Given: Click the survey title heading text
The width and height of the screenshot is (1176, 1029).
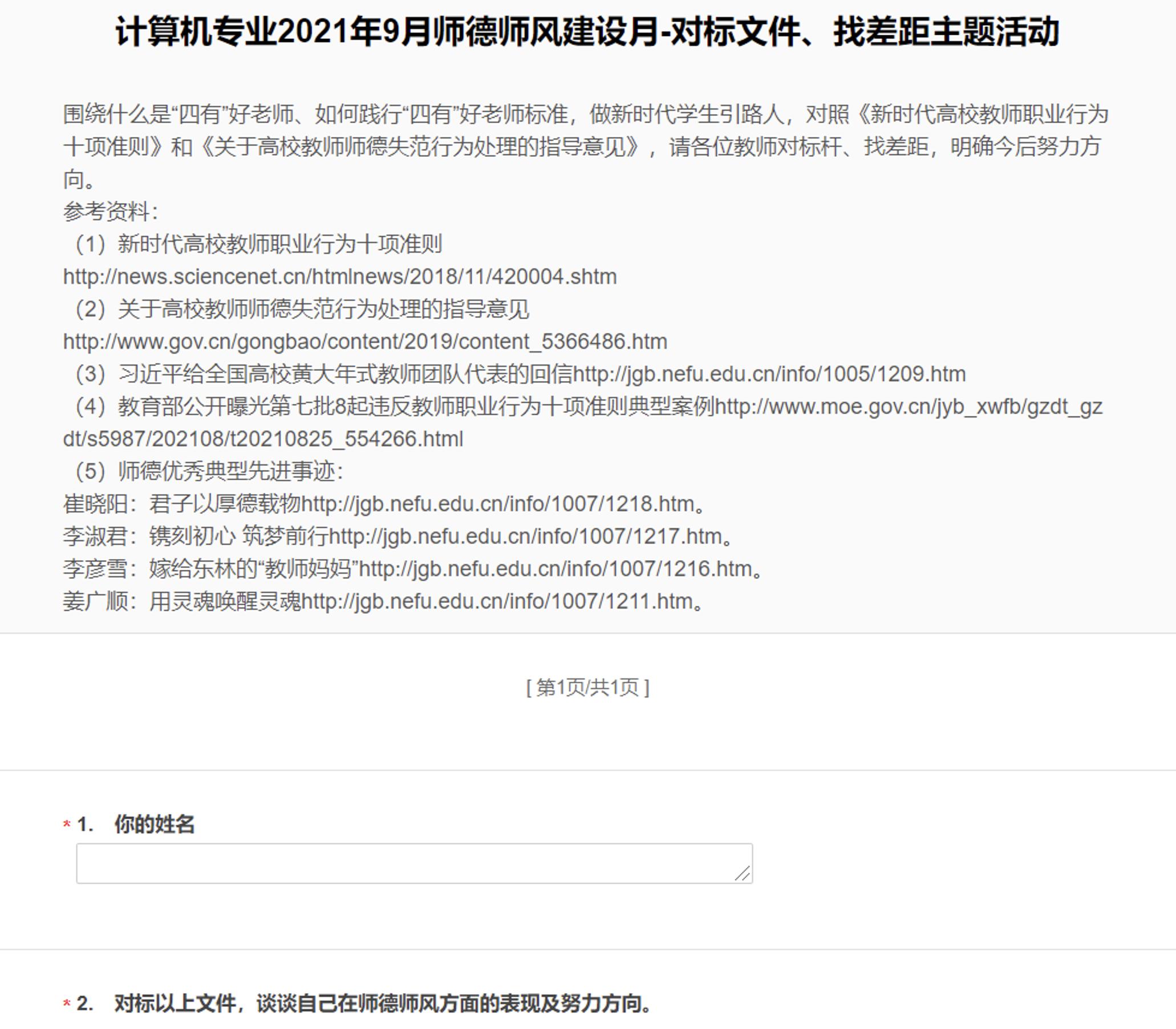Looking at the screenshot, I should click(587, 31).
